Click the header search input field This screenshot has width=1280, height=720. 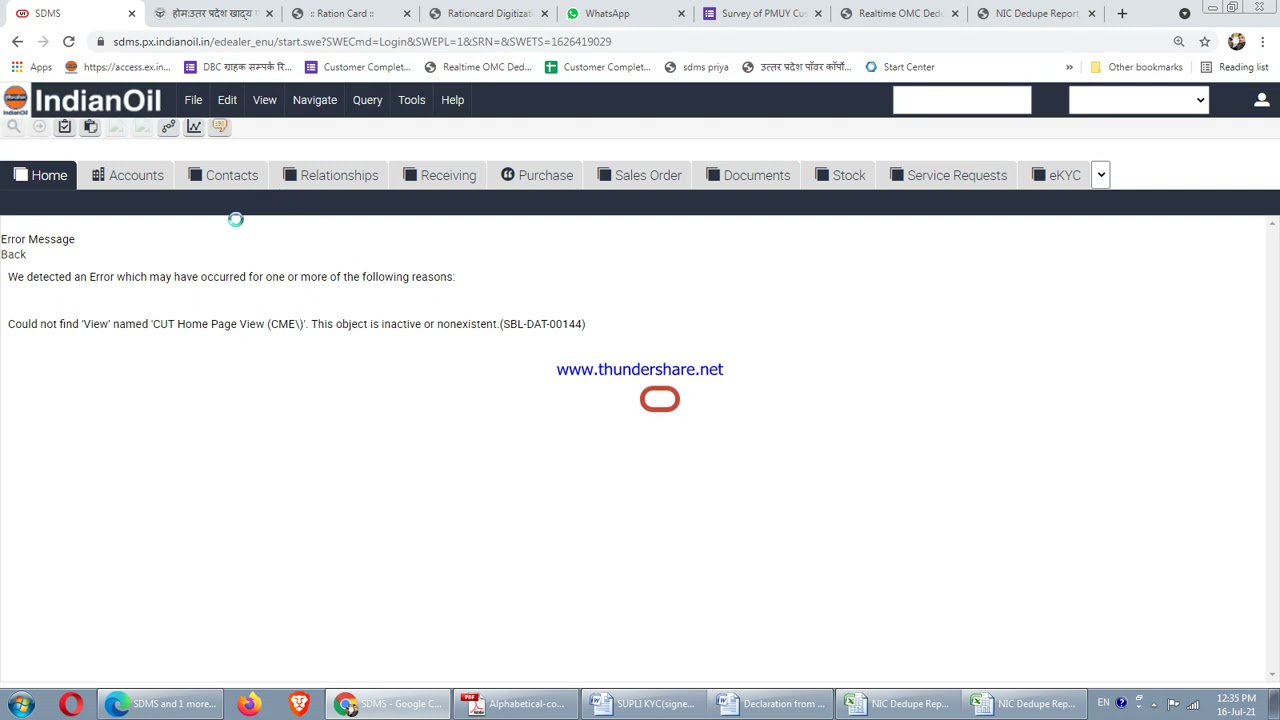(962, 100)
